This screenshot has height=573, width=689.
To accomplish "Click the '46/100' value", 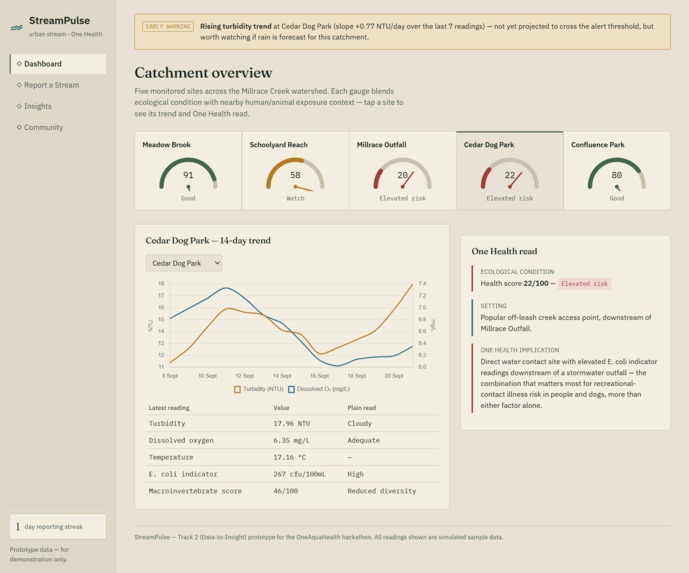I will (286, 491).
